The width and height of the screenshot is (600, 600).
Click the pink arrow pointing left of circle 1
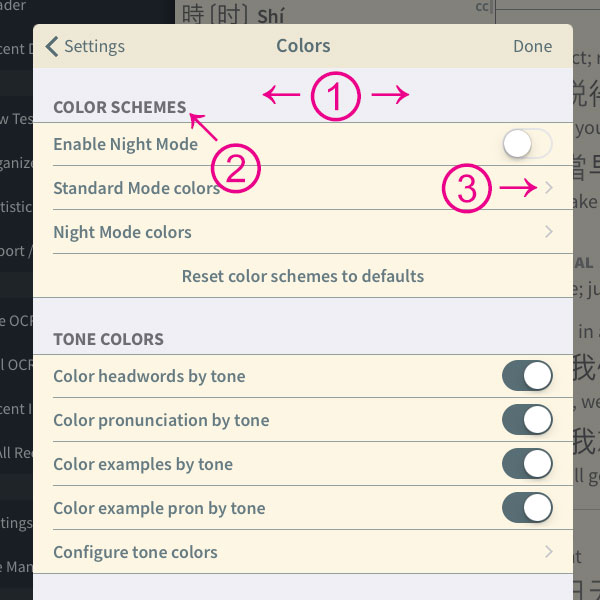click(x=282, y=95)
